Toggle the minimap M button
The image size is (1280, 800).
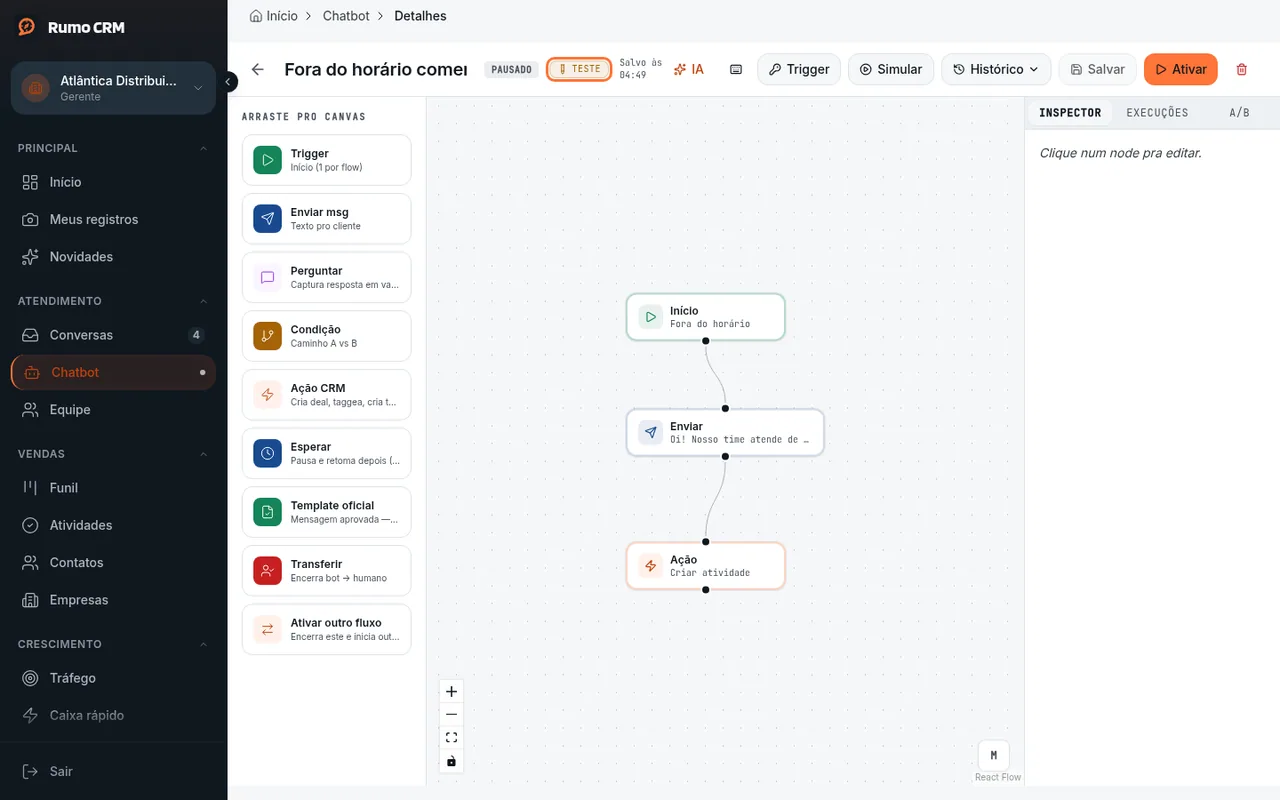tap(993, 755)
